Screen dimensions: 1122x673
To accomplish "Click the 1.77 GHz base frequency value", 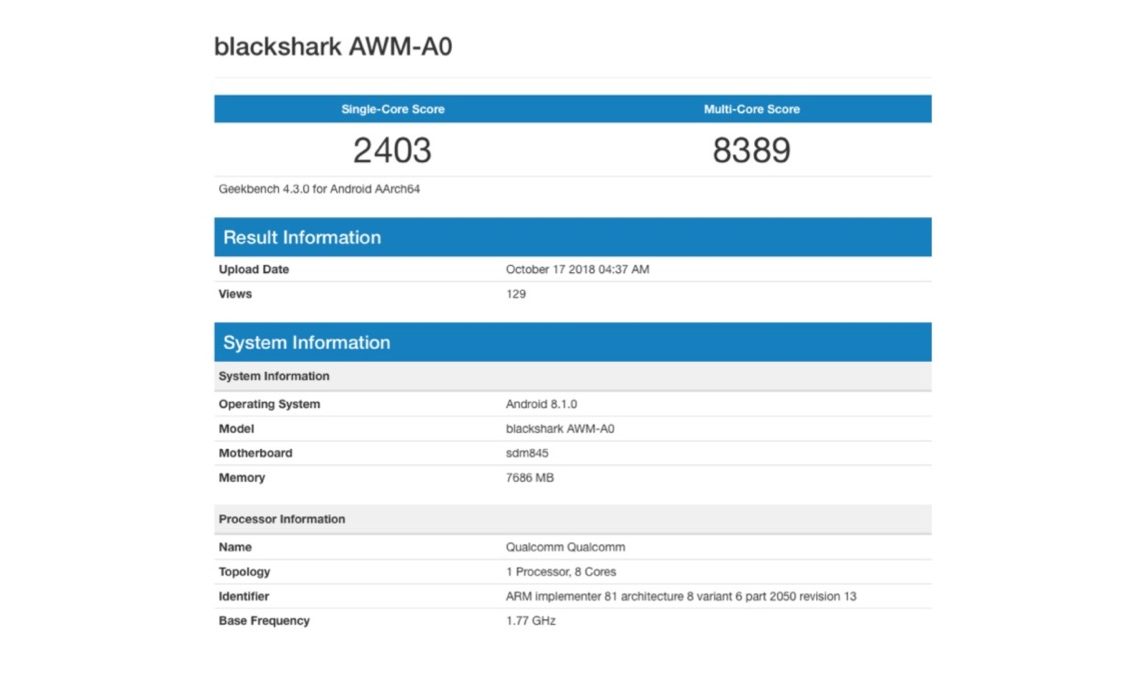I will point(530,621).
